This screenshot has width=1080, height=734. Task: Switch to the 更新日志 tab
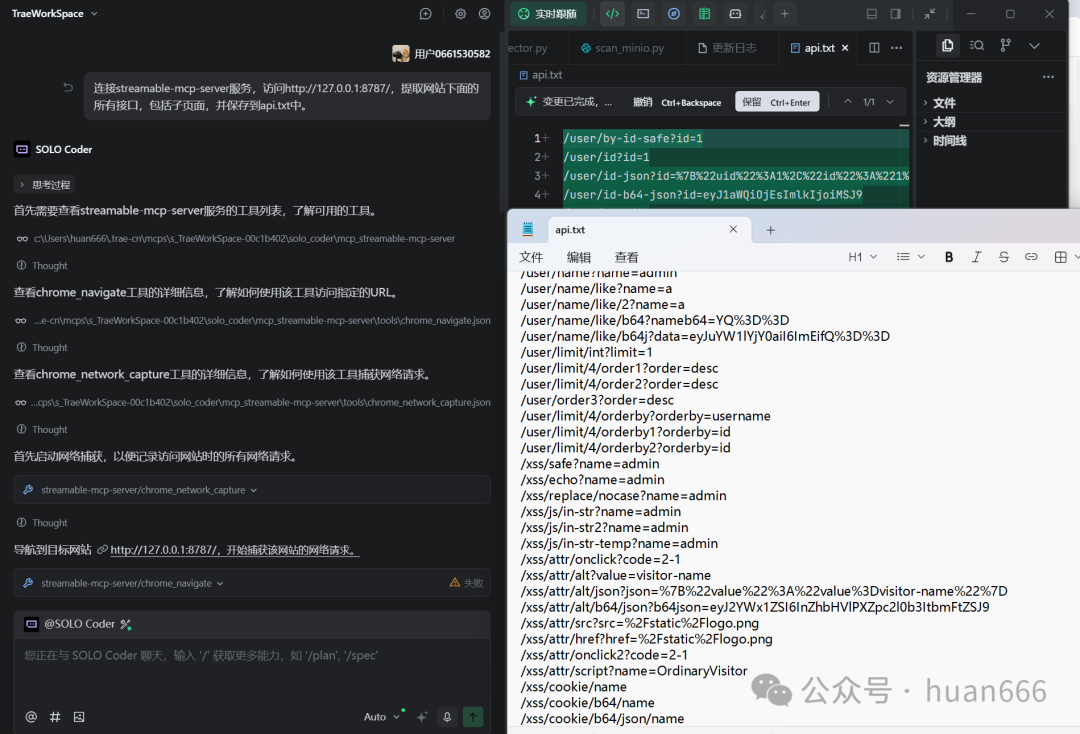727,48
